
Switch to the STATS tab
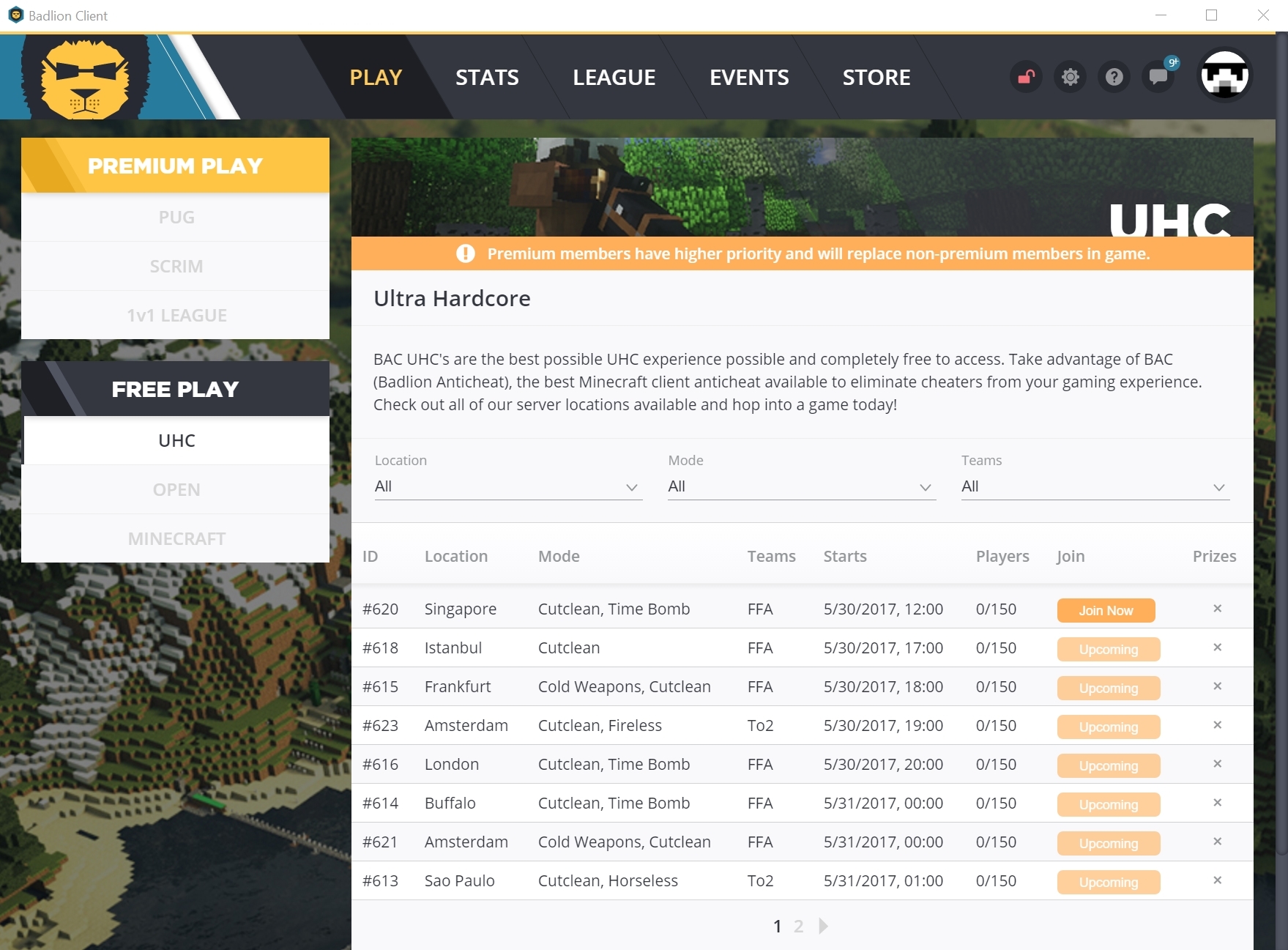[x=487, y=77]
